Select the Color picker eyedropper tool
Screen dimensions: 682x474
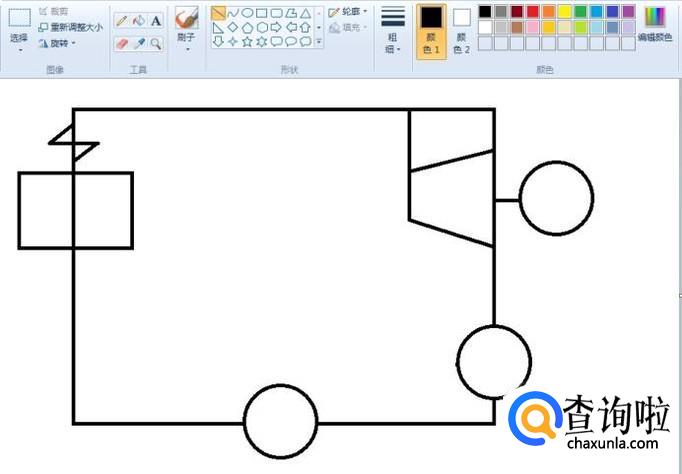pyautogui.click(x=139, y=43)
